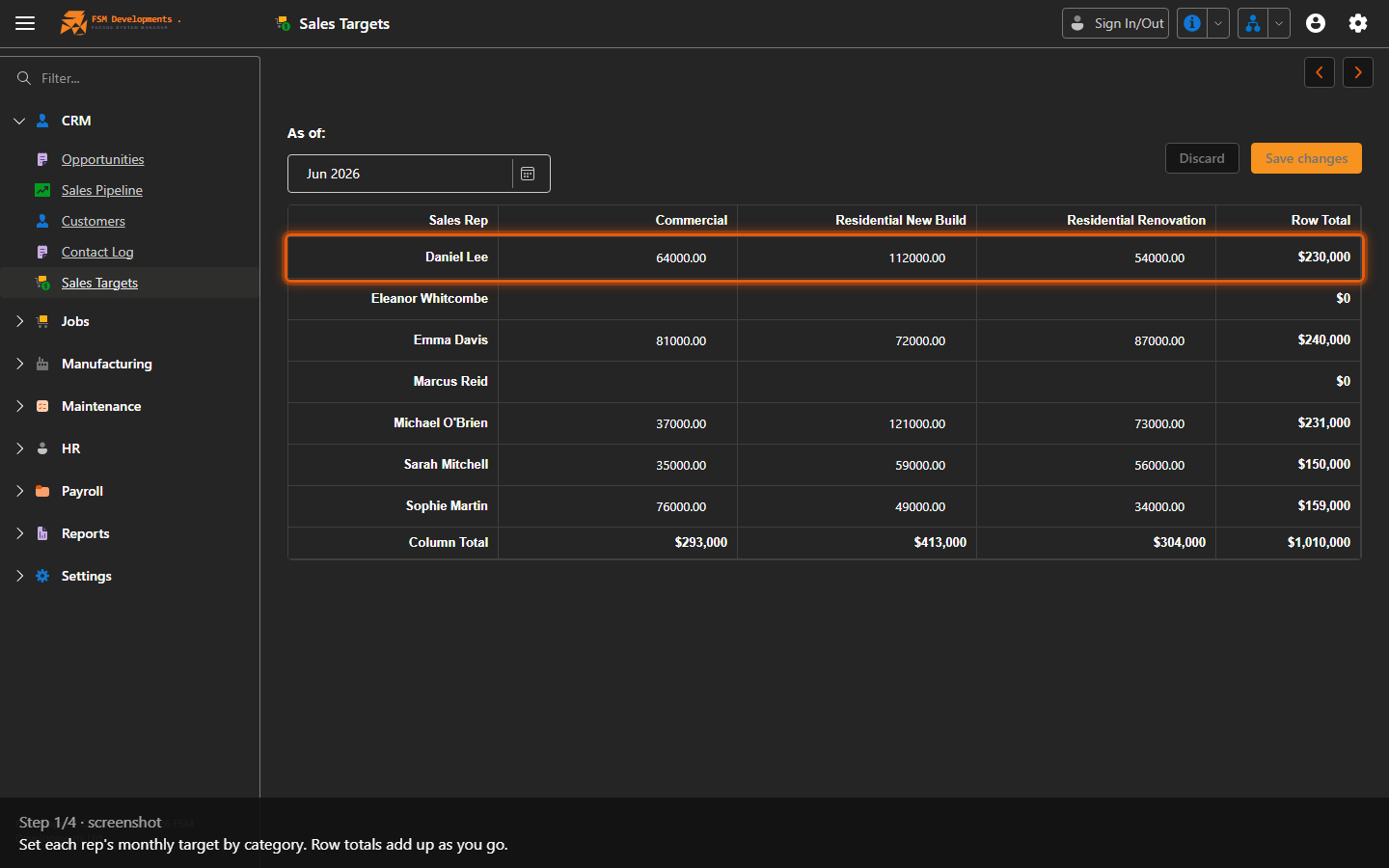Click the blue info icon button
This screenshot has height=868, width=1389.
click(1192, 23)
